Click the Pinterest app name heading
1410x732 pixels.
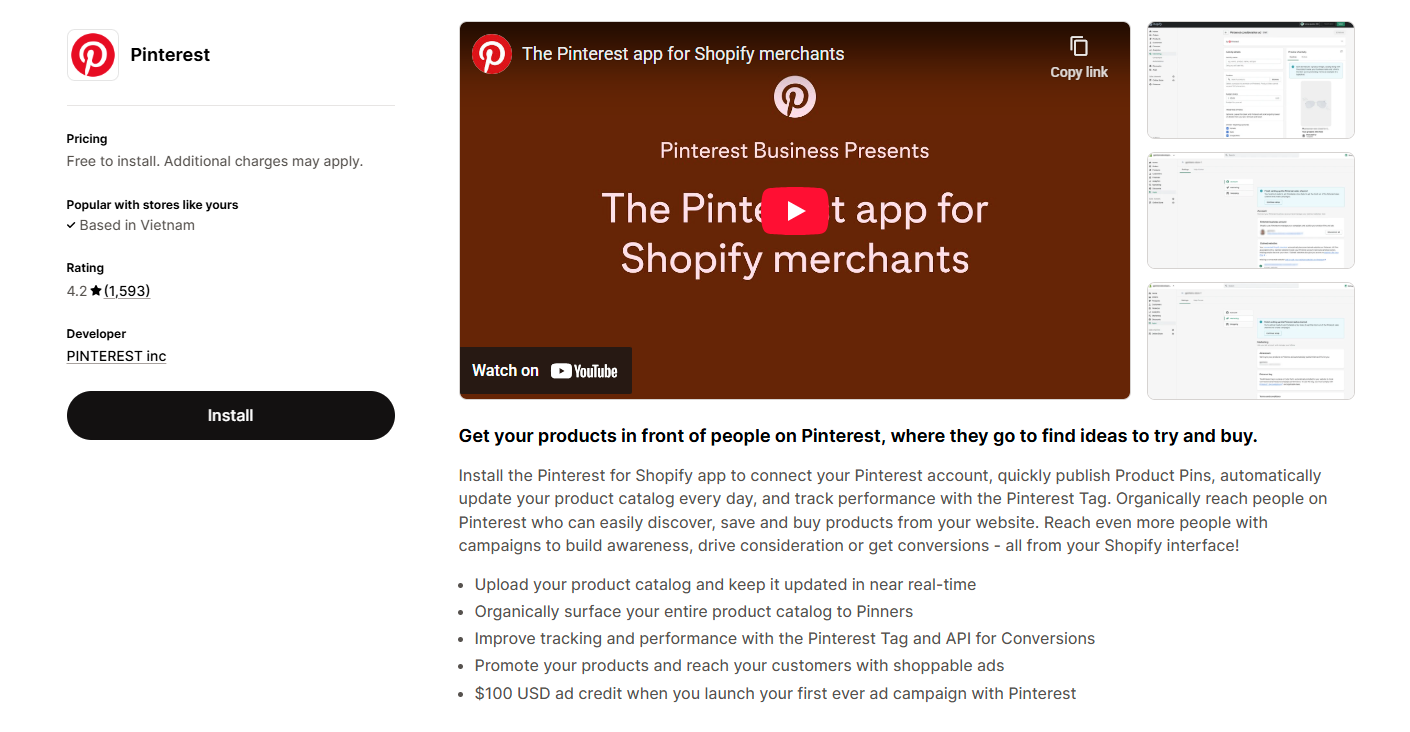pyautogui.click(x=170, y=54)
